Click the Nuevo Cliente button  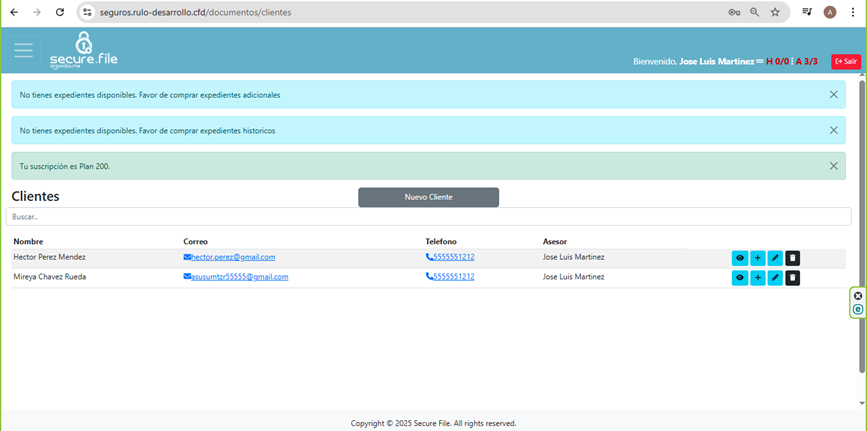(428, 197)
